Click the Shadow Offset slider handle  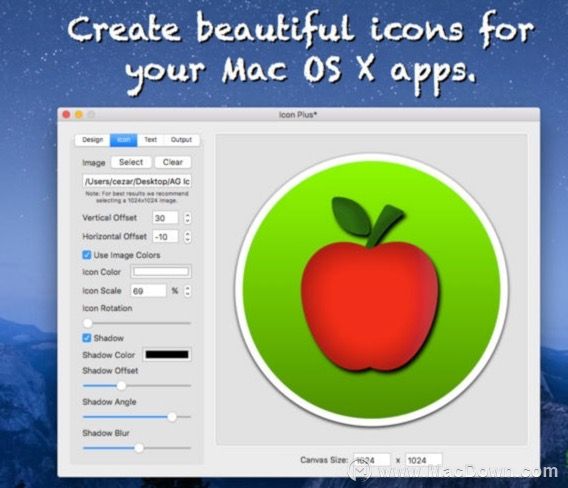(x=121, y=386)
